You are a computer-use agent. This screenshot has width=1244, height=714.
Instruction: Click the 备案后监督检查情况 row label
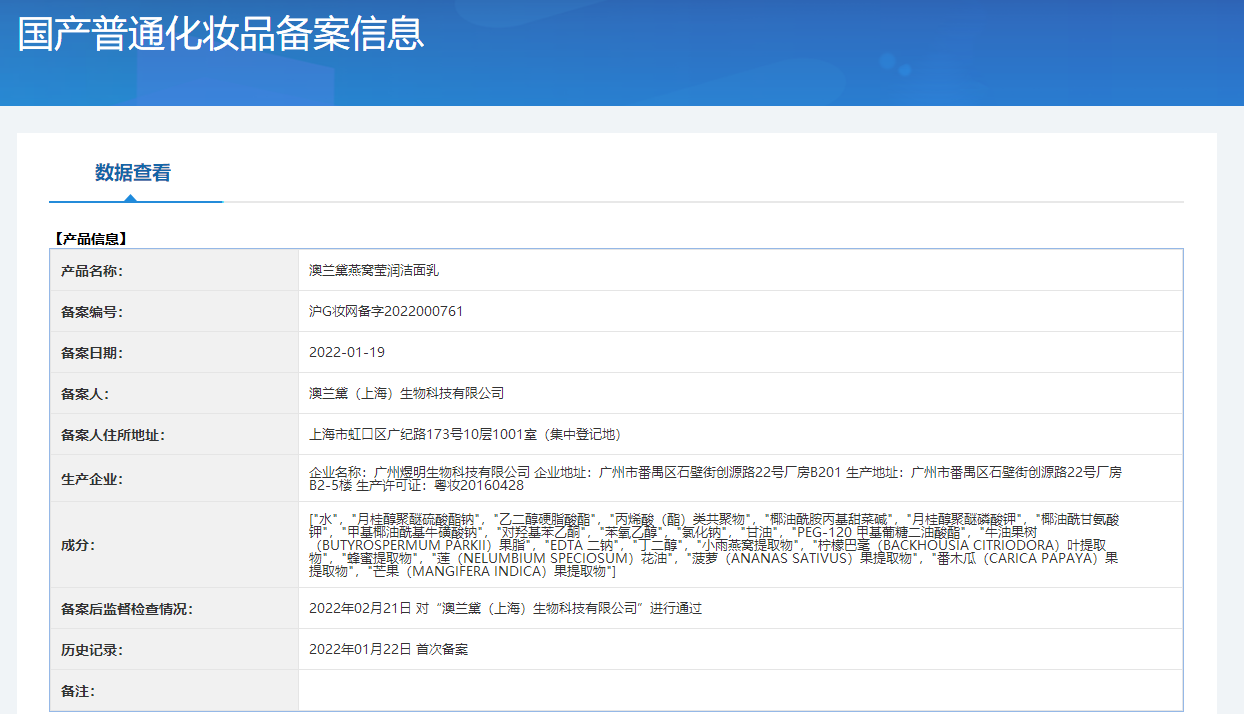click(x=127, y=609)
